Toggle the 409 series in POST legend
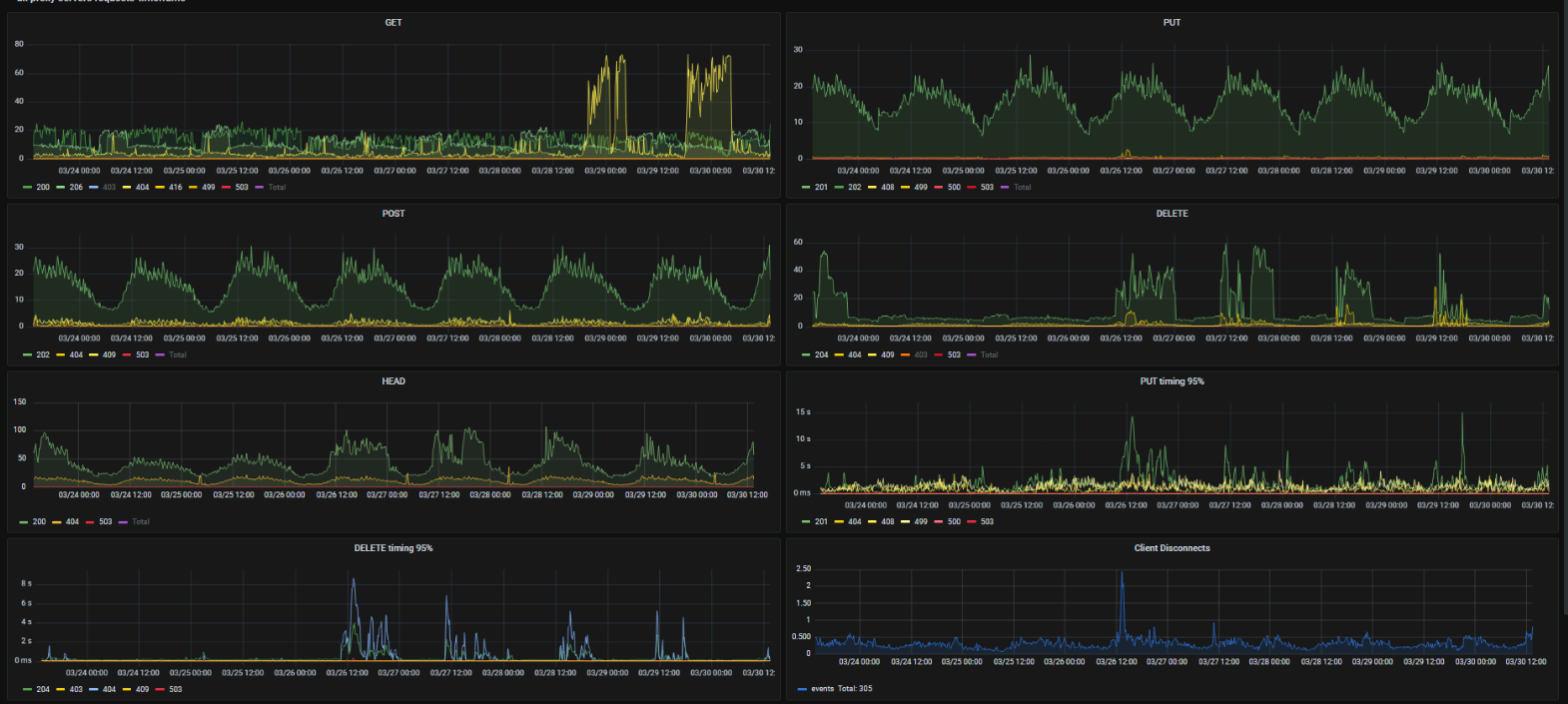This screenshot has height=704, width=1568. pos(109,354)
